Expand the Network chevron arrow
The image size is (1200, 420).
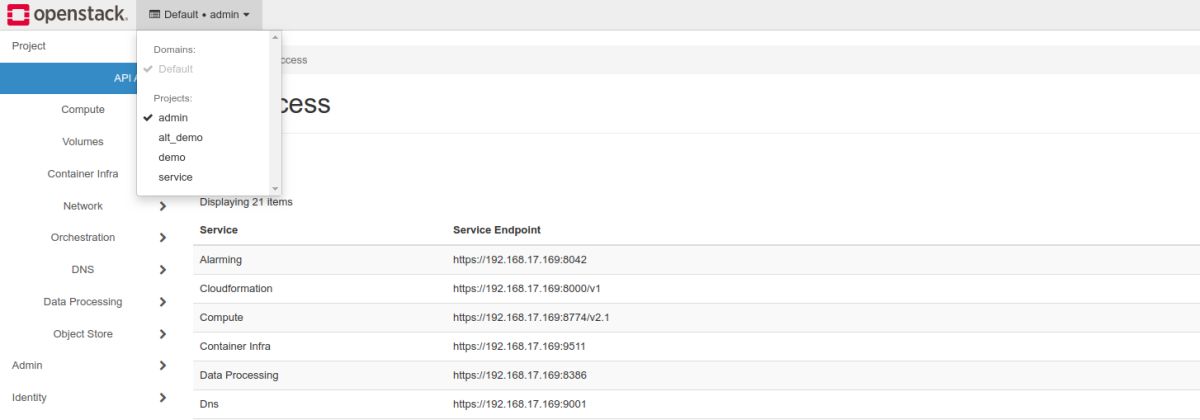tap(163, 206)
